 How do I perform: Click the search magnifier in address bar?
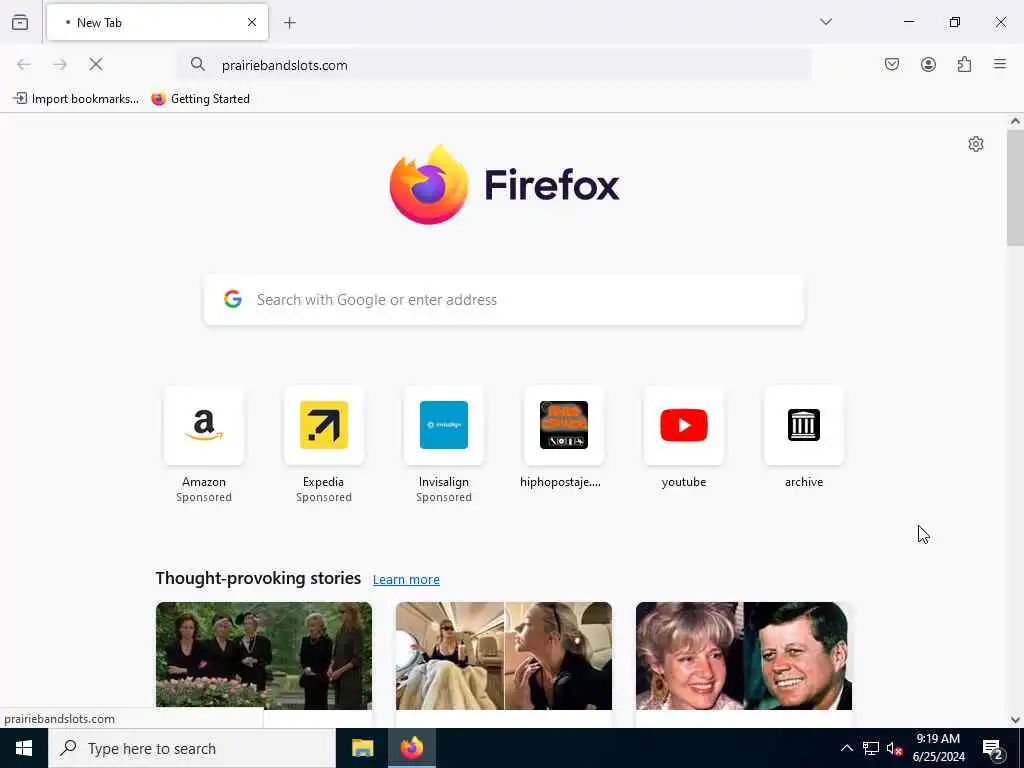click(x=198, y=64)
